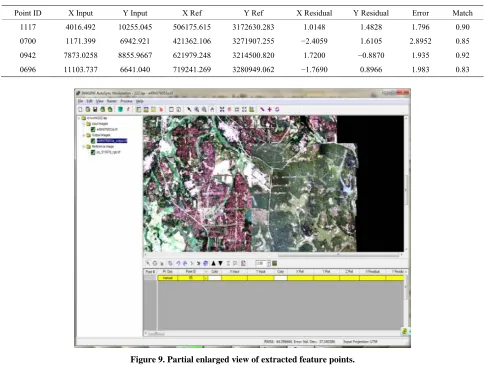
Task: Click the purple diagonal line tool icon
Action: point(262,109)
